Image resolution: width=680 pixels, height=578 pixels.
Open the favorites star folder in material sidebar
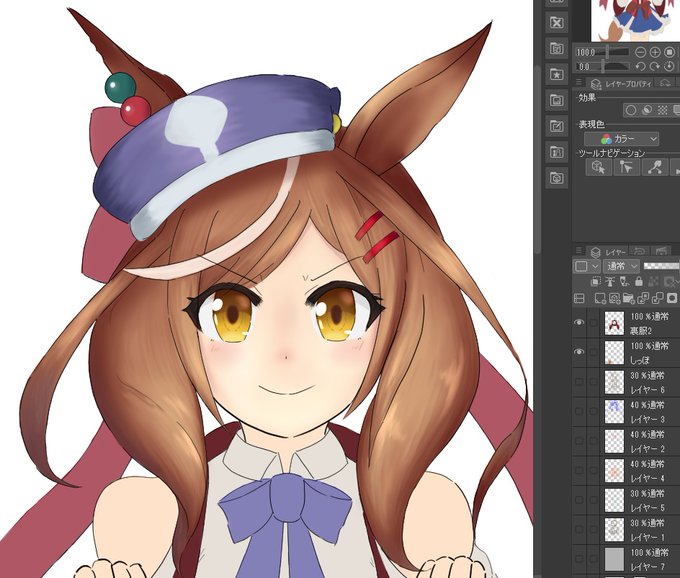click(x=556, y=74)
